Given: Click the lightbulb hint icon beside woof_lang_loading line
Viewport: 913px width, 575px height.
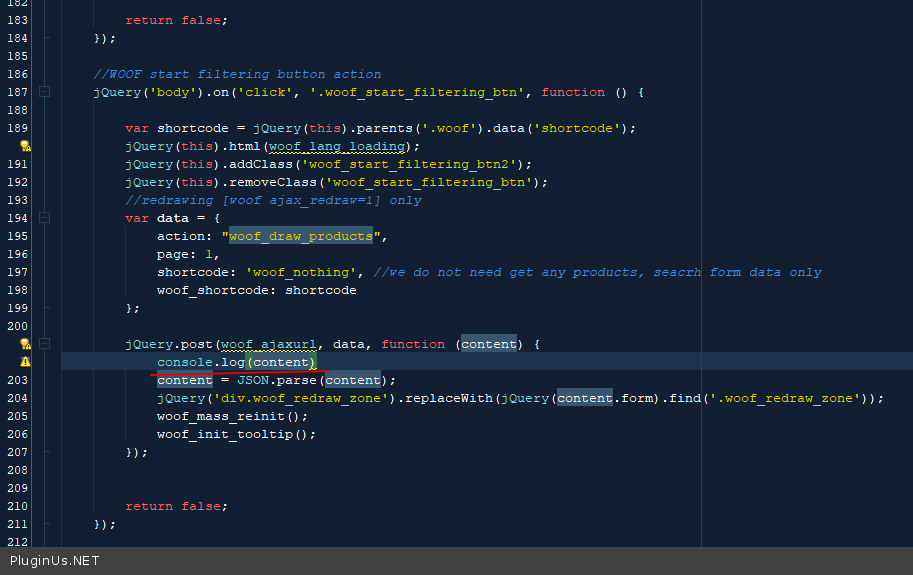Looking at the screenshot, I should click(x=25, y=146).
